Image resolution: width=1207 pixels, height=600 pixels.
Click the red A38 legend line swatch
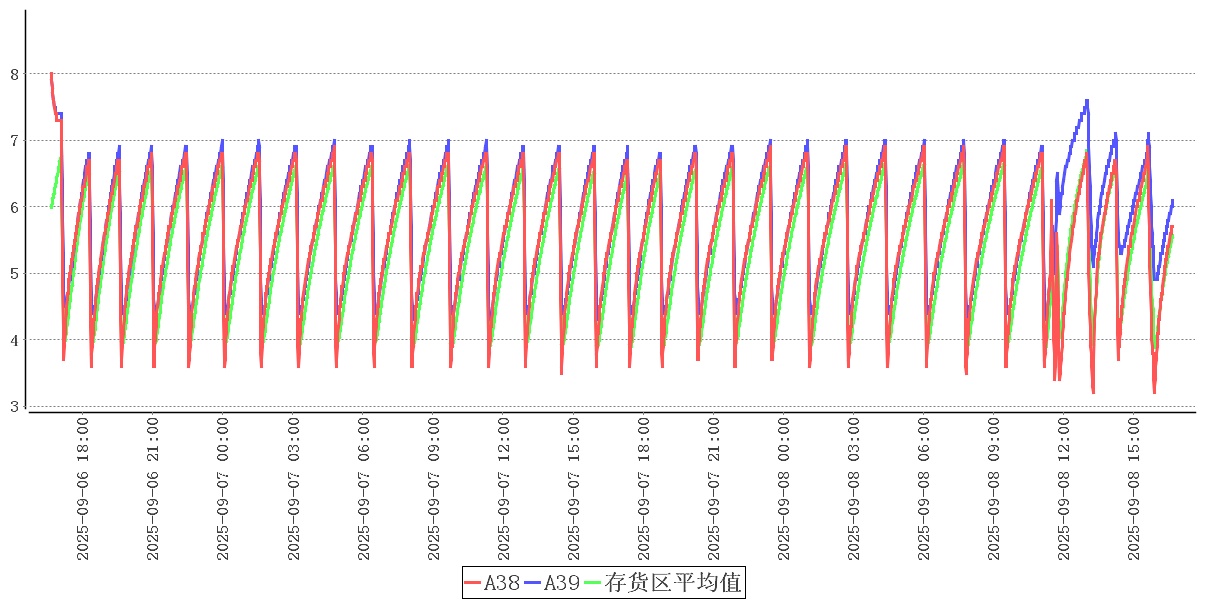pos(474,583)
